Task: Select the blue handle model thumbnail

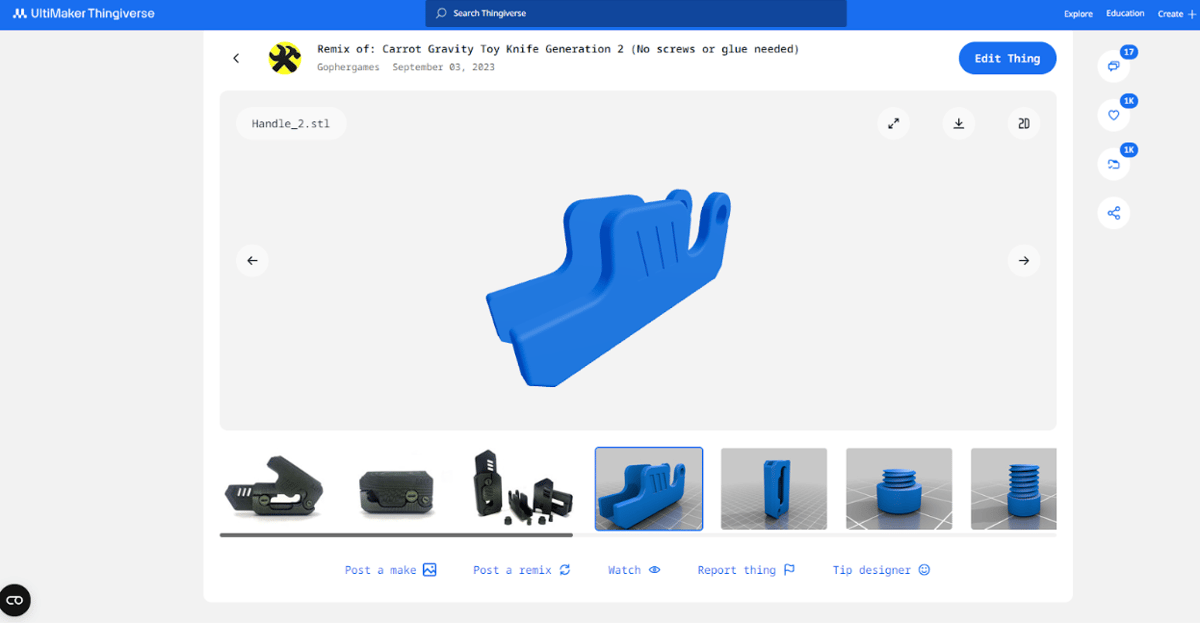Action: [649, 489]
